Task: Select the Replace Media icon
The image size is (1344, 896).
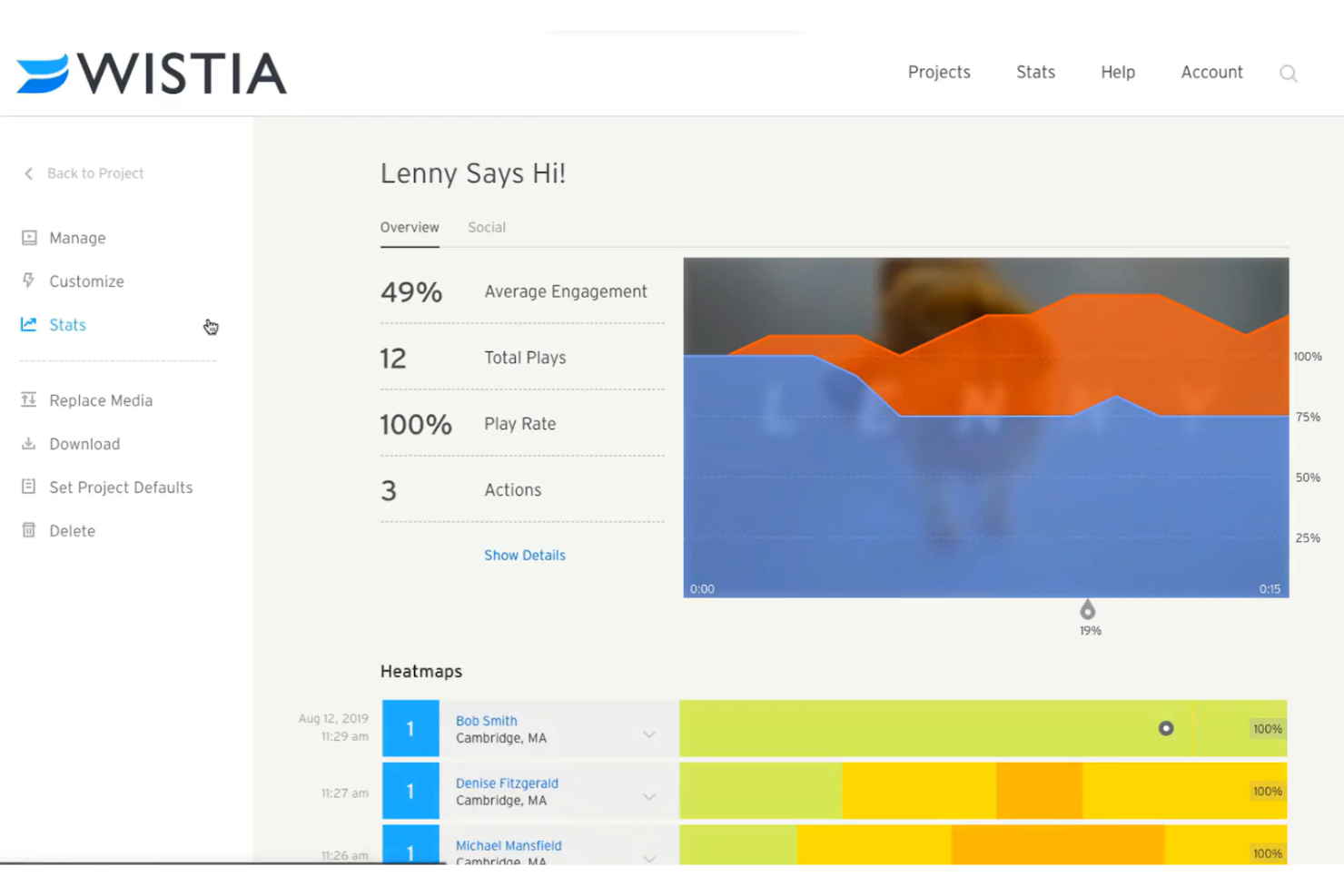Action: (x=28, y=399)
